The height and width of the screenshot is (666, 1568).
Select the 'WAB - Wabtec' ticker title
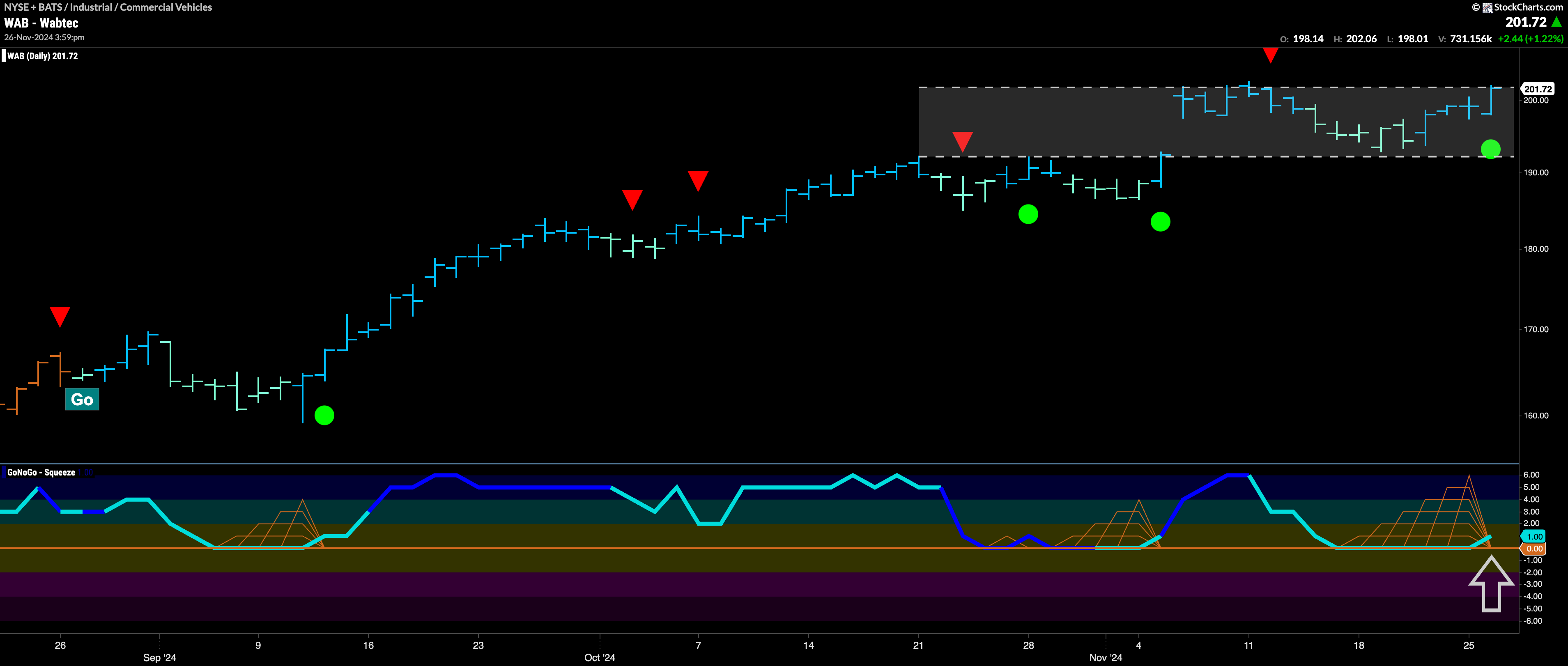coord(41,23)
